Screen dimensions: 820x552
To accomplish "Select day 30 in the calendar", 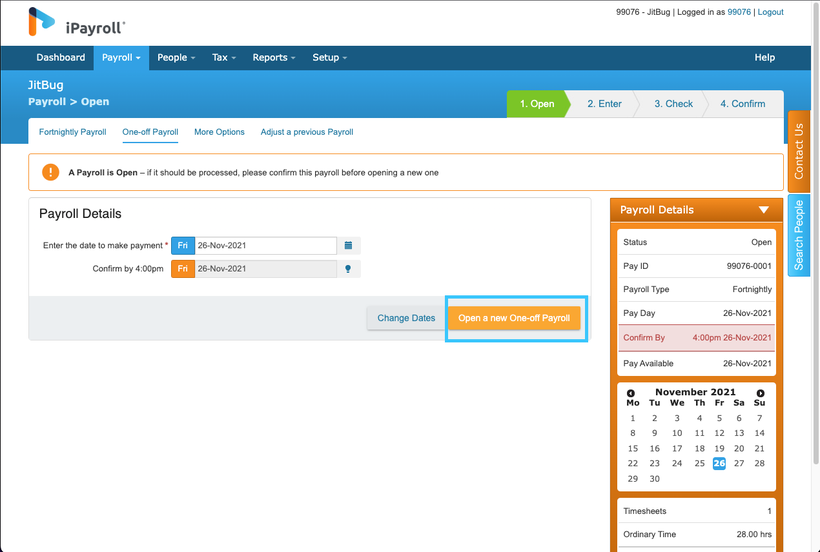I will pyautogui.click(x=654, y=479).
